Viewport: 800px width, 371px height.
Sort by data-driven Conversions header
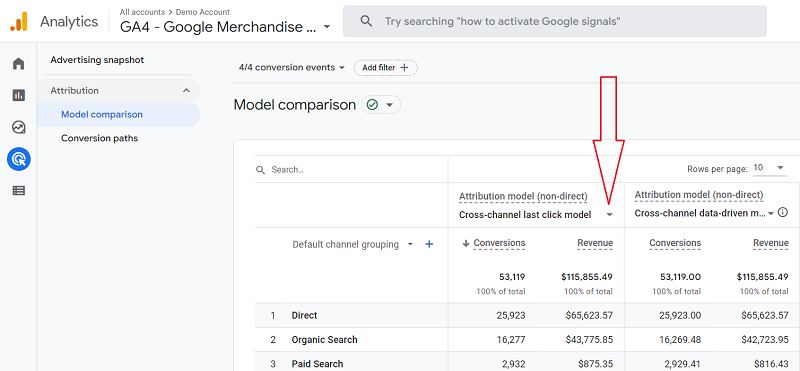(675, 243)
